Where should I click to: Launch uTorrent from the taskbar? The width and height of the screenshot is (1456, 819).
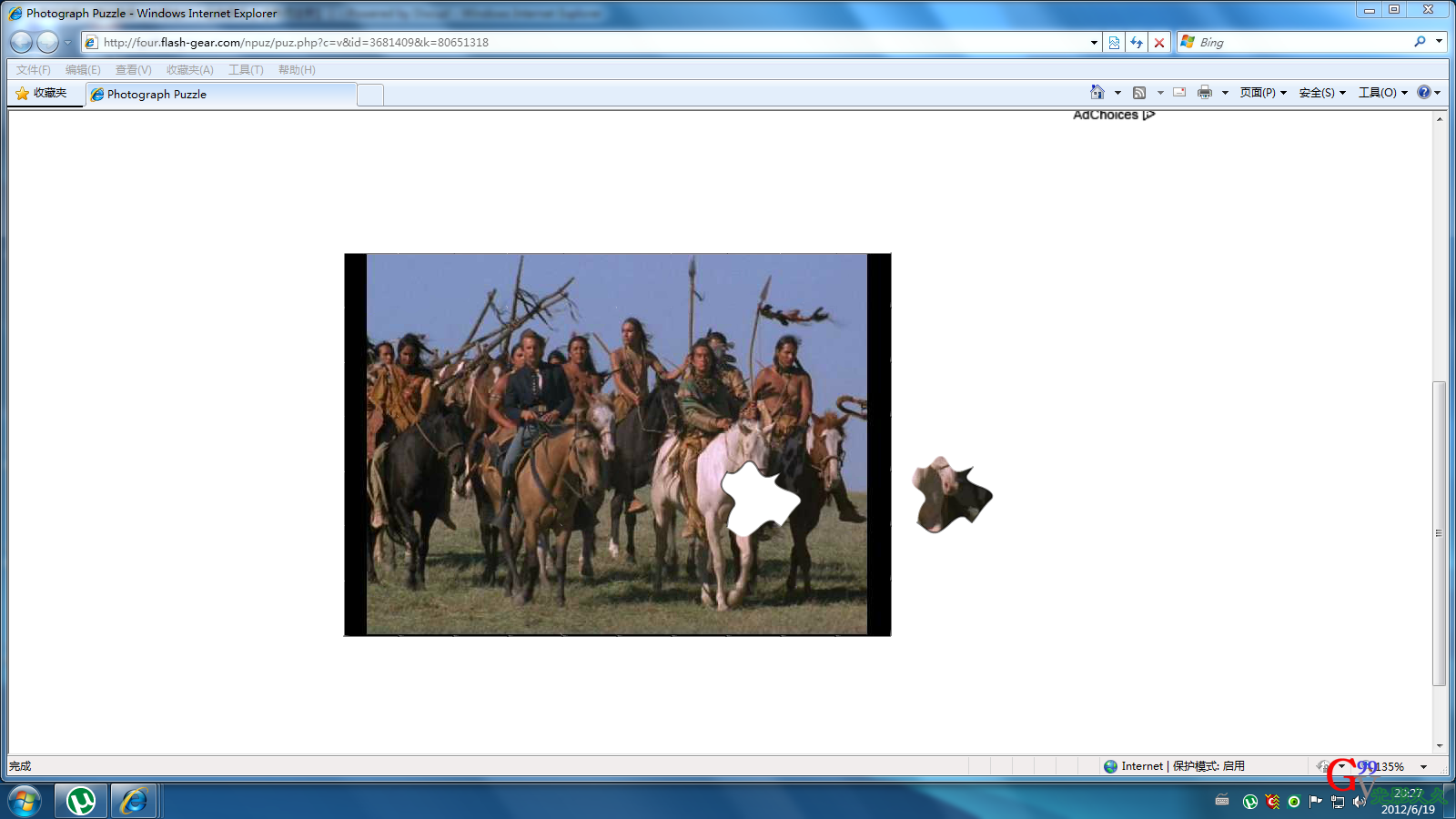81,801
